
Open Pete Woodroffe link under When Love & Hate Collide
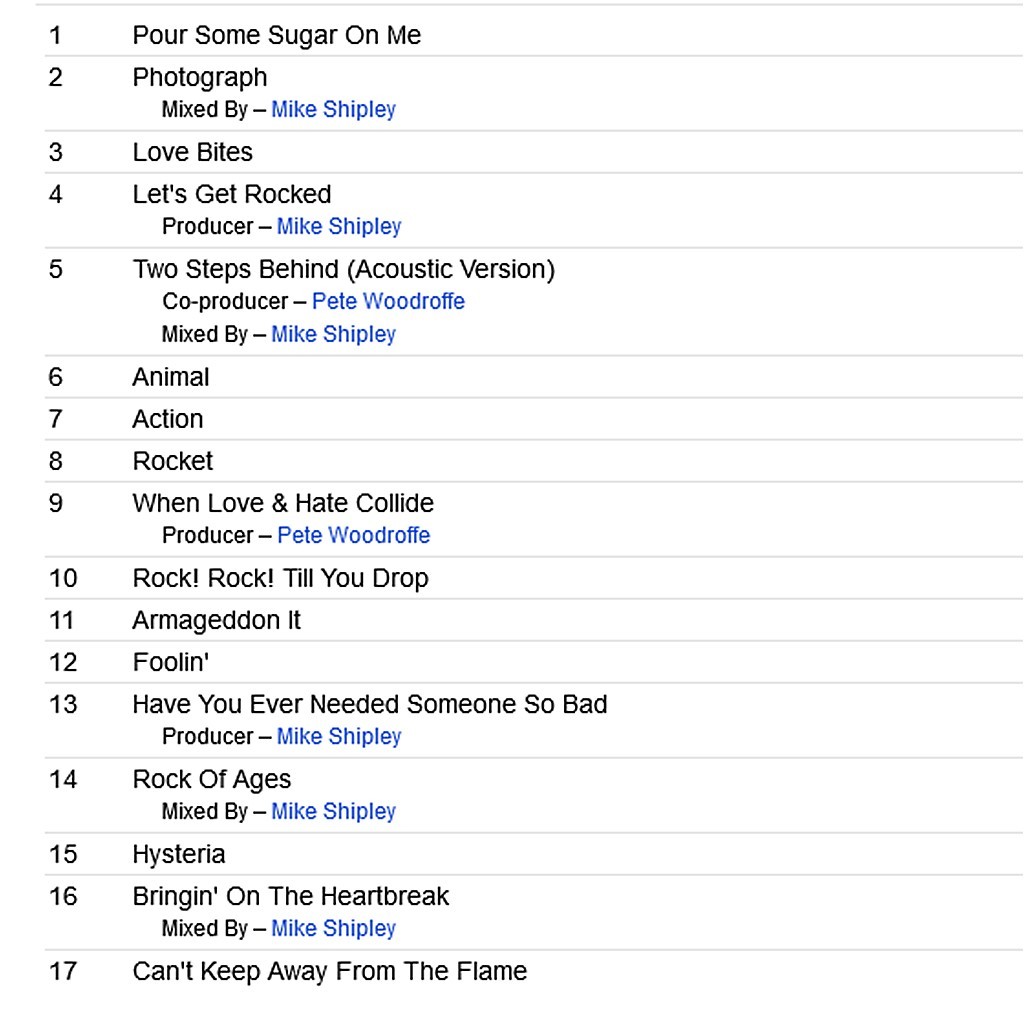click(353, 536)
